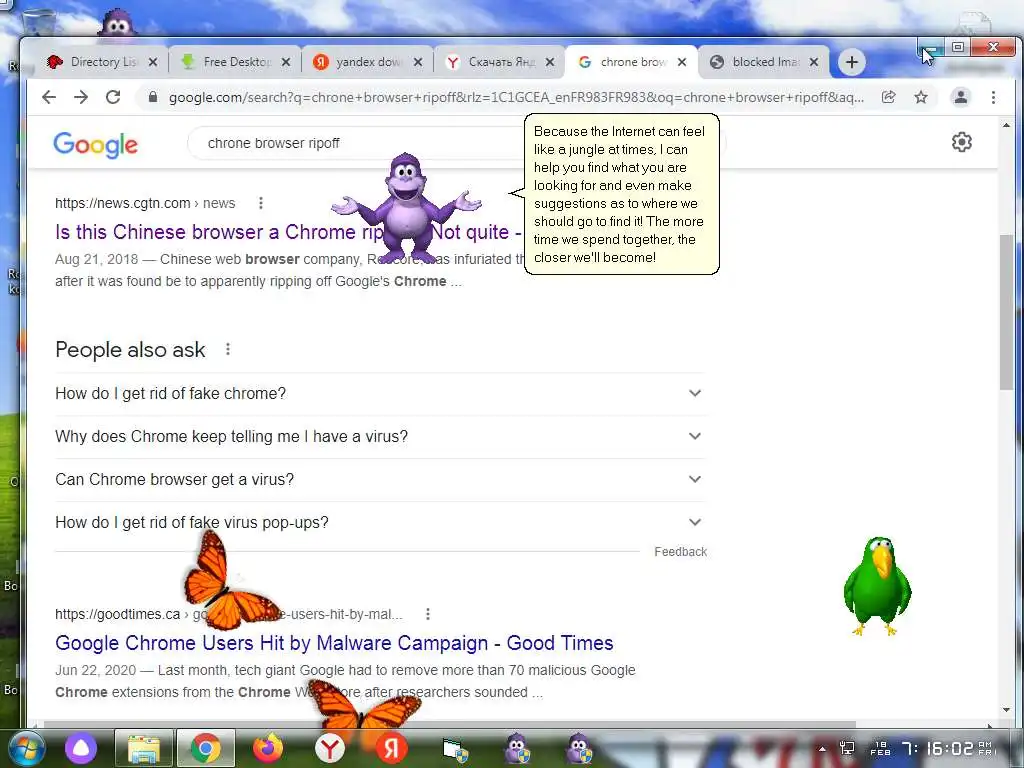Screen dimensions: 1024x768
Task: Bookmark this page with the star icon
Action: click(921, 97)
